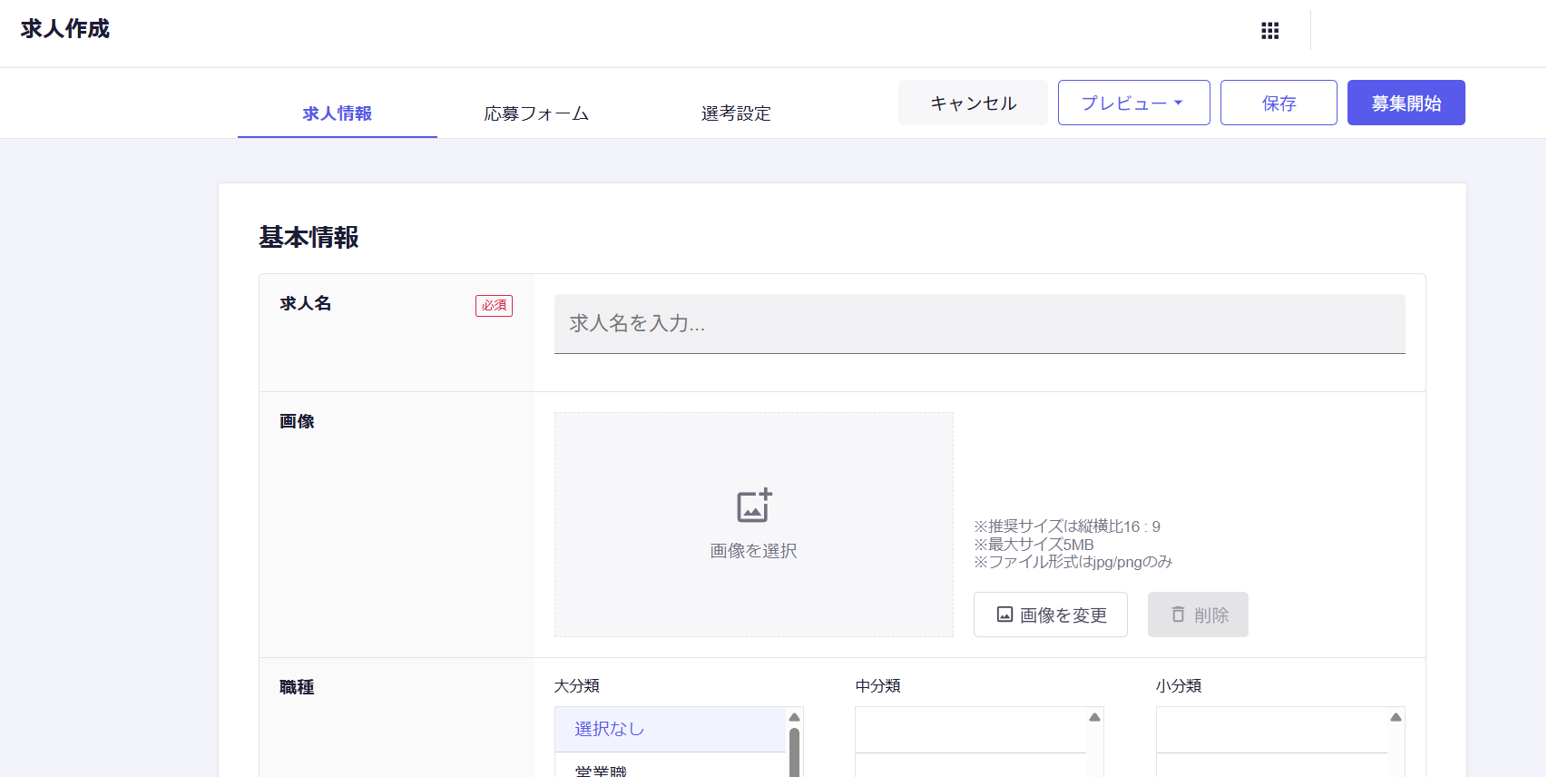Click the add-image icon in upload area
The height and width of the screenshot is (777, 1568).
(x=754, y=506)
